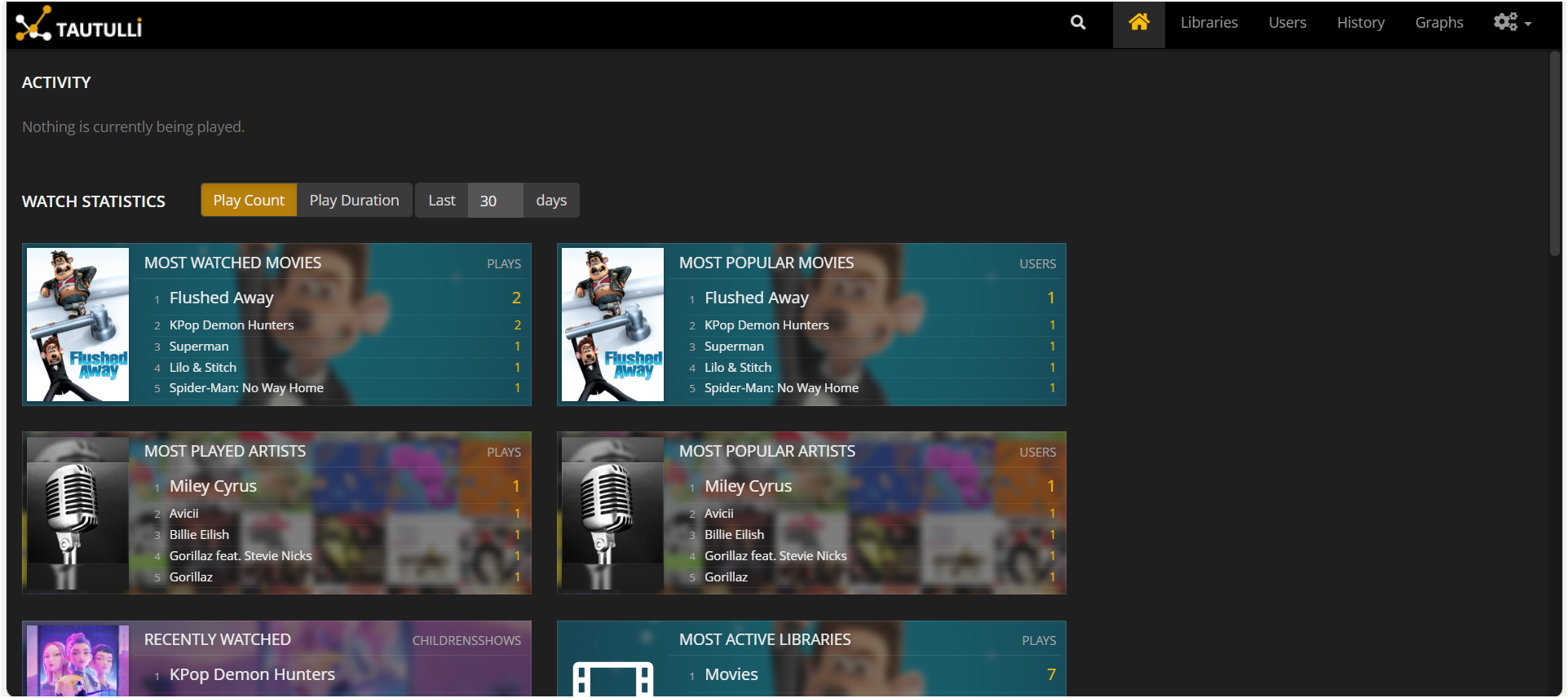
Task: Click the 'RECENTLY WATCHED' heading
Action: tap(217, 639)
